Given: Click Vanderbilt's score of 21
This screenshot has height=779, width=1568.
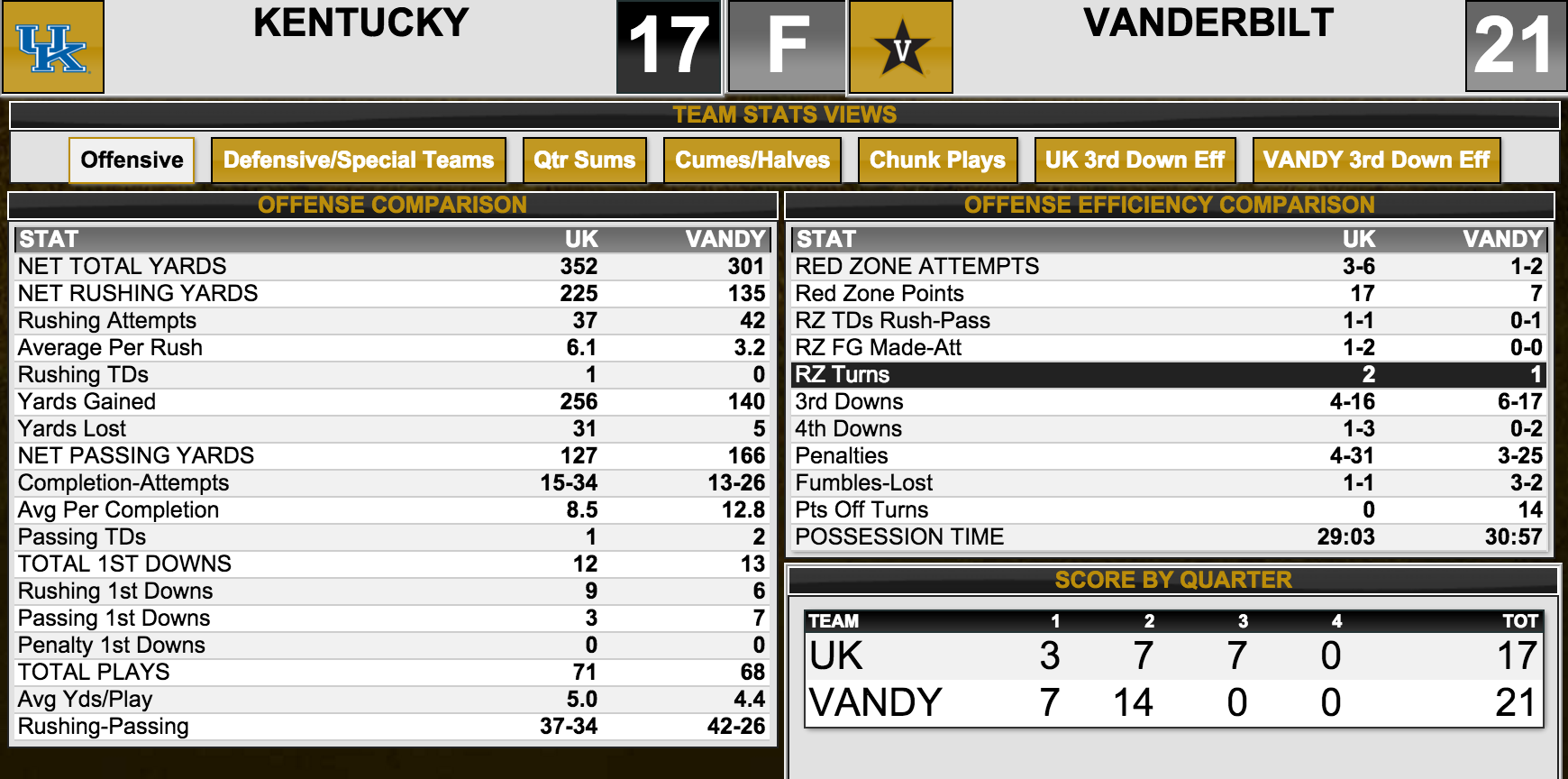Looking at the screenshot, I should (1516, 47).
